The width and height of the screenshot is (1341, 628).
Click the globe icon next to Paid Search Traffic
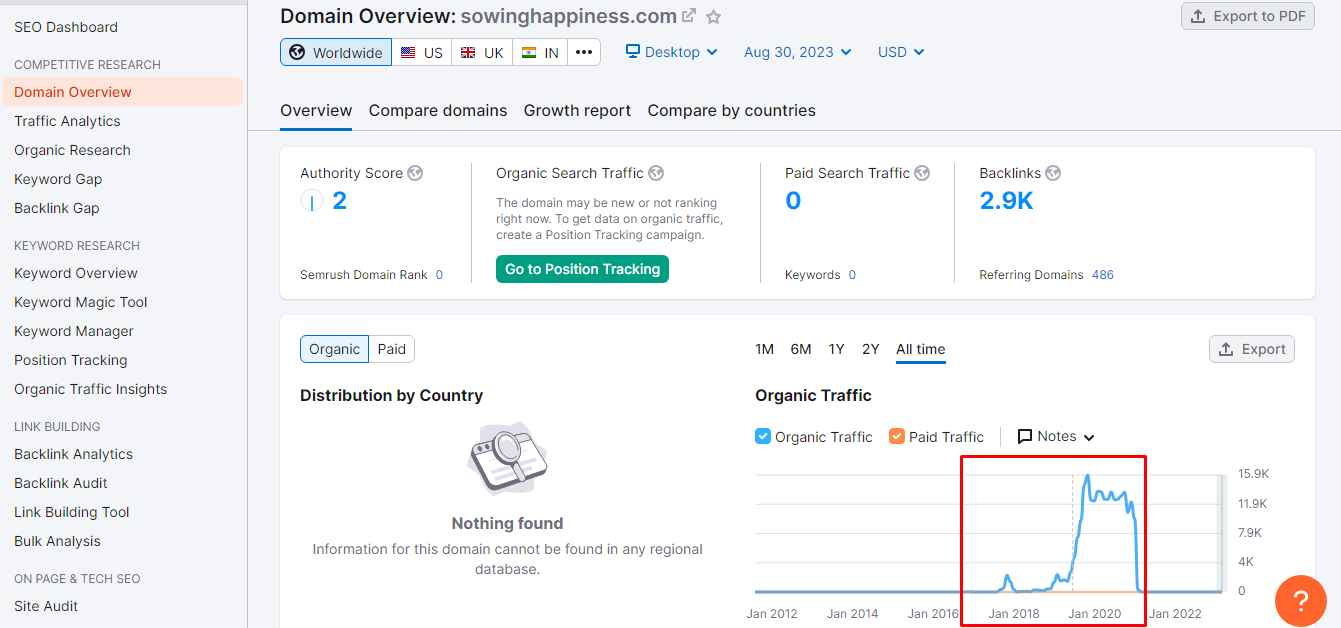coord(922,173)
